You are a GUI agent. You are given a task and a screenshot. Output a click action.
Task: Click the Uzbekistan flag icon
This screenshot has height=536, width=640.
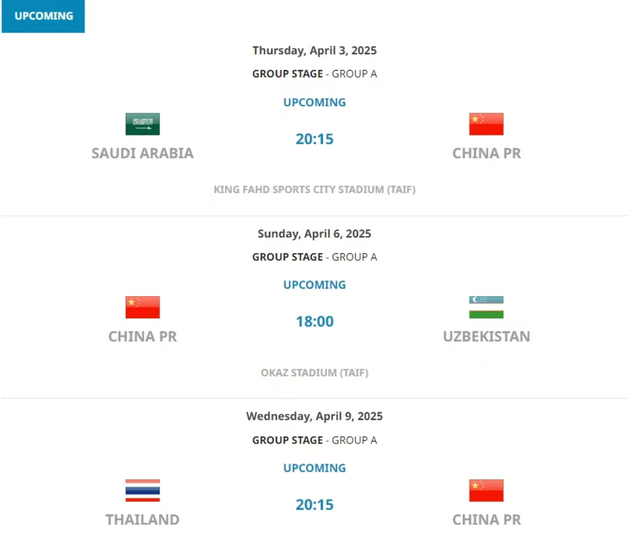click(x=486, y=307)
